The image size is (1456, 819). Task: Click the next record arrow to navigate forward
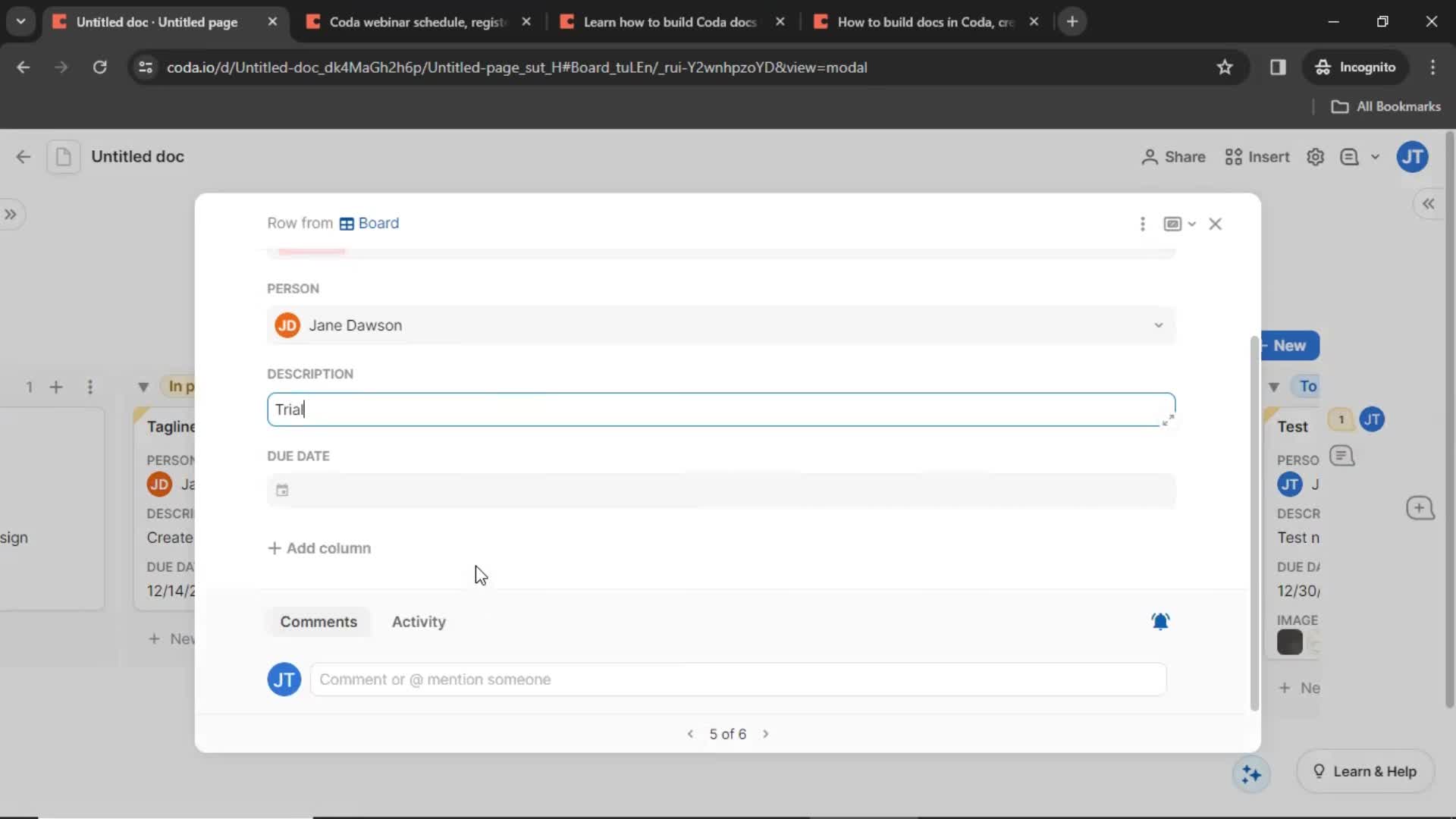click(766, 733)
